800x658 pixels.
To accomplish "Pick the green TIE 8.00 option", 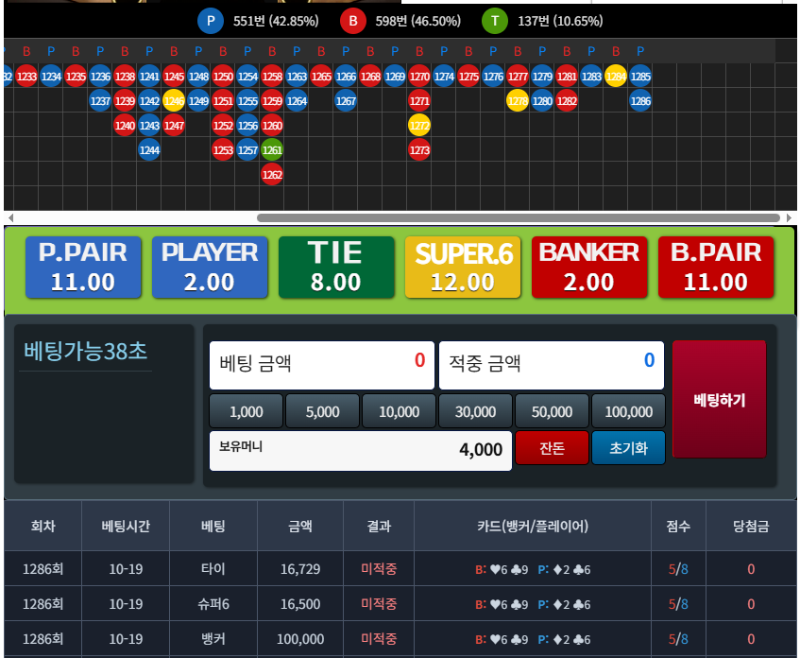I will coord(336,267).
